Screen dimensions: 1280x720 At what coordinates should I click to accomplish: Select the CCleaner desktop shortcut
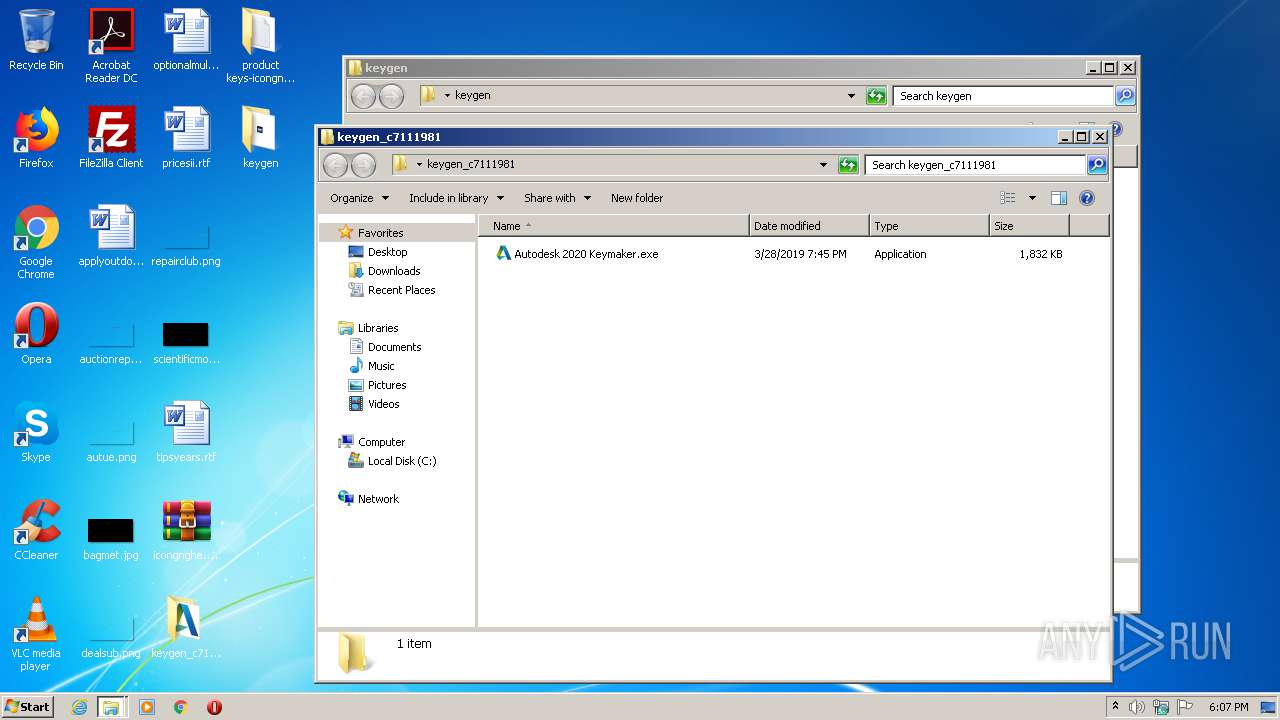click(x=36, y=530)
